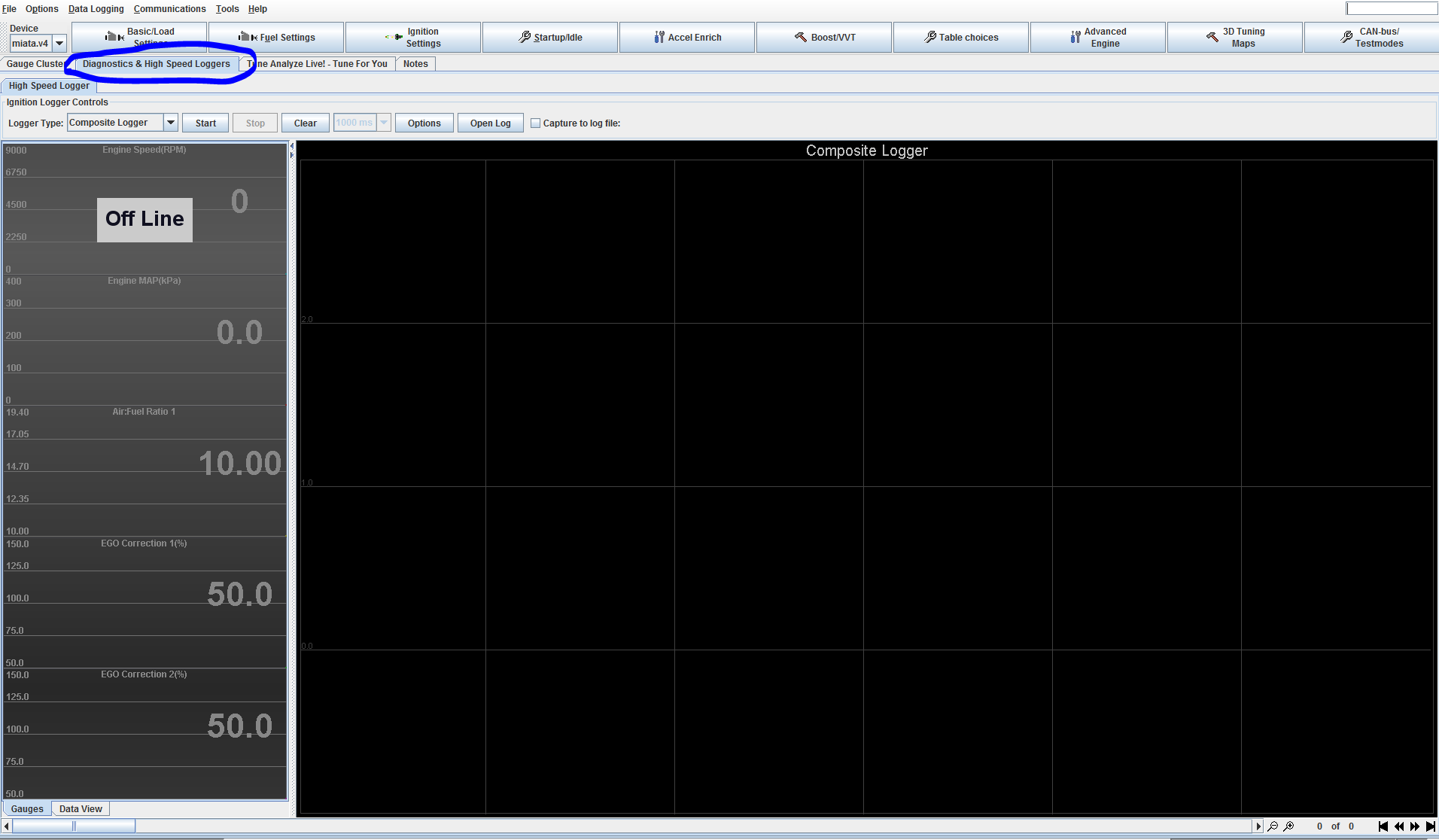Switch to the Gauges bottom tab
Viewport: 1439px width, 840px height.
(27, 809)
